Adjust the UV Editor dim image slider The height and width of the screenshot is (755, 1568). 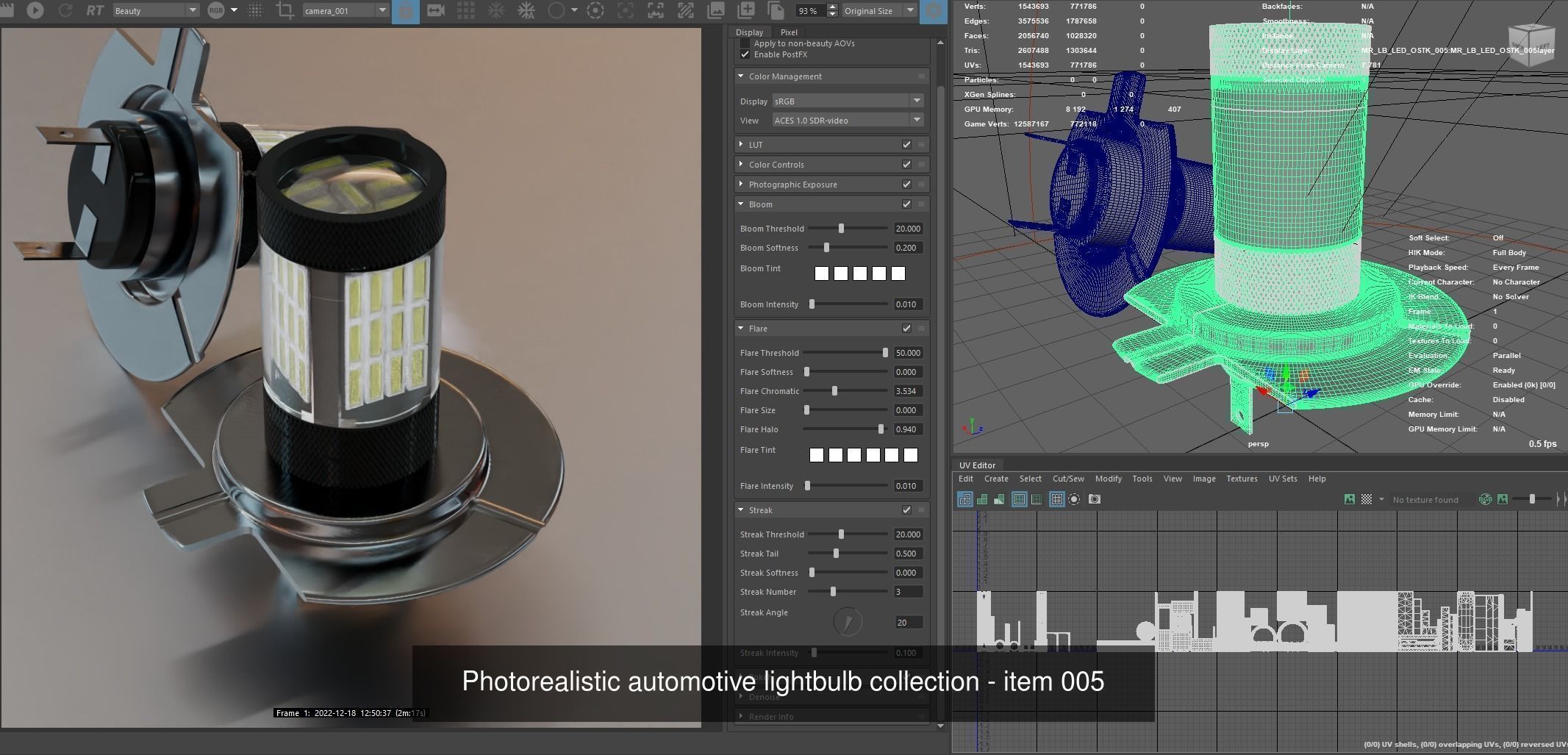pos(1532,499)
